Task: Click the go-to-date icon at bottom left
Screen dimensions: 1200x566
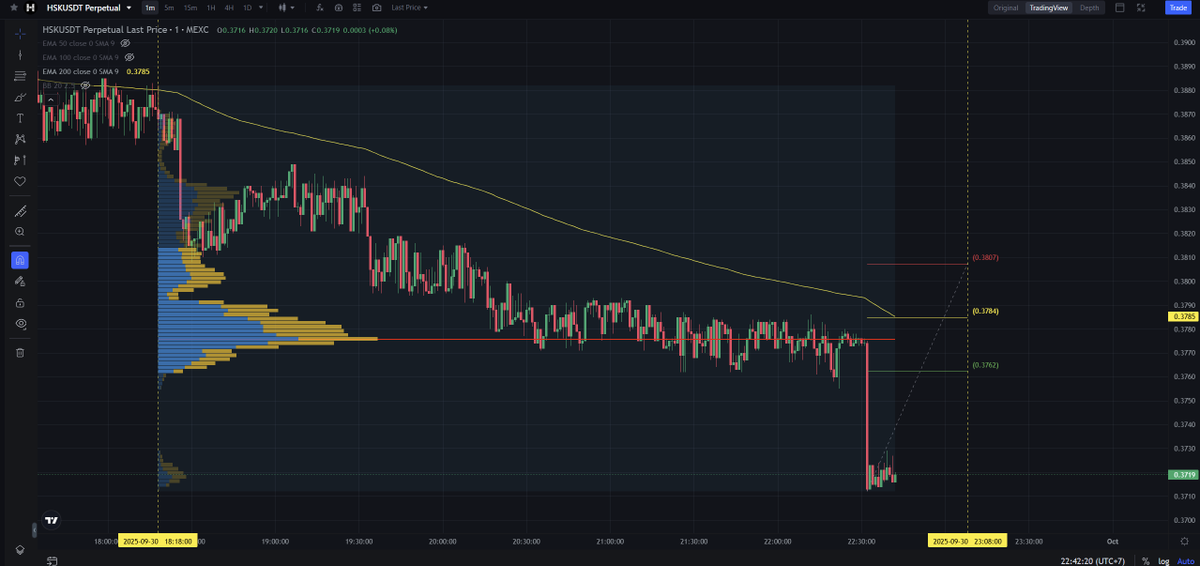Action: point(51,561)
